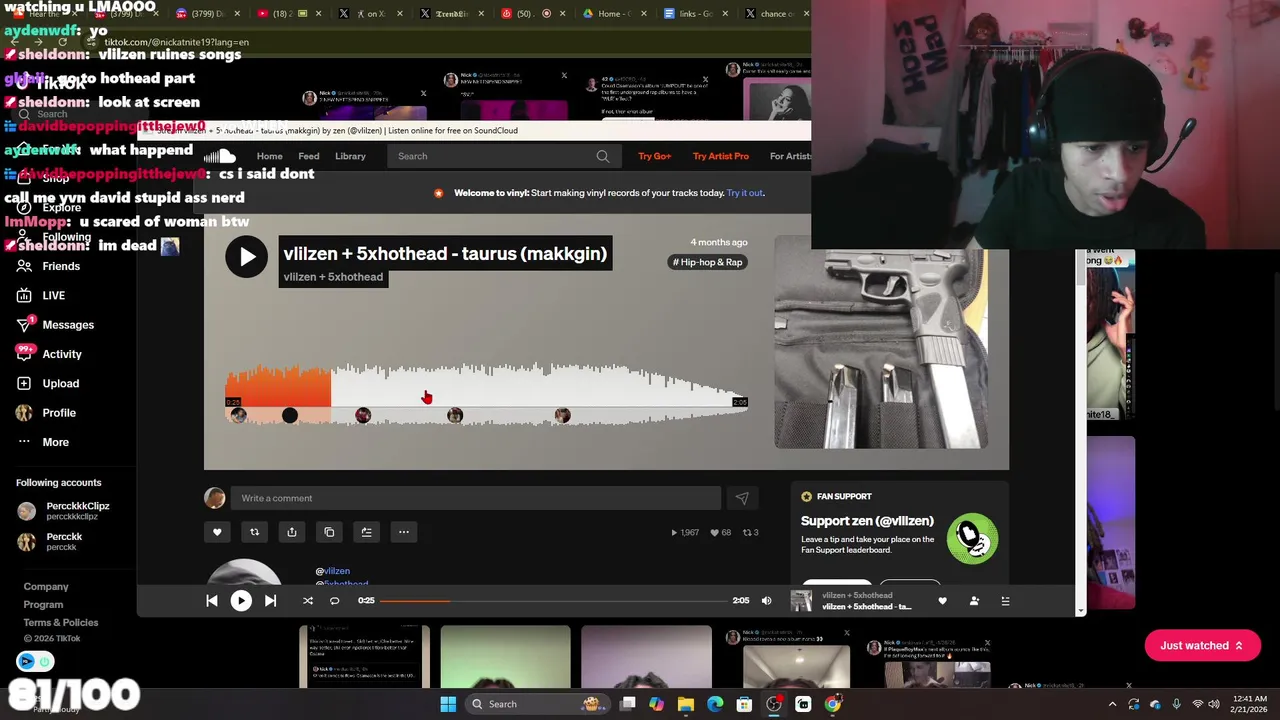Click the Company footer link in TikTok
Viewport: 1280px width, 720px height.
click(46, 587)
